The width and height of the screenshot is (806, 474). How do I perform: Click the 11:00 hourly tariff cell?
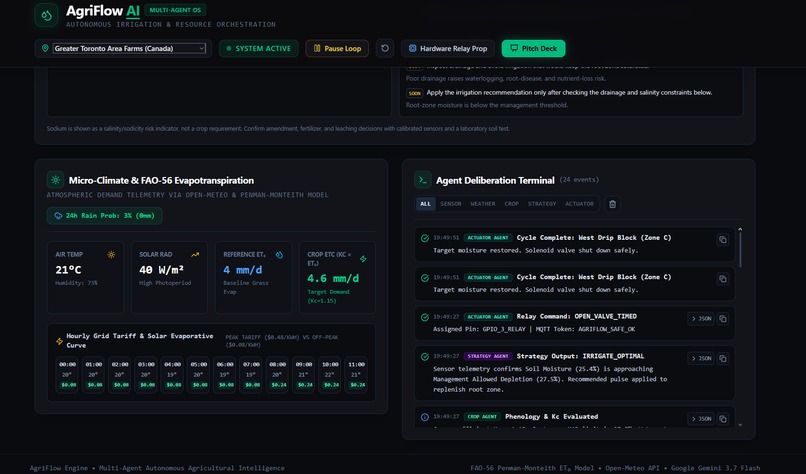click(x=357, y=375)
